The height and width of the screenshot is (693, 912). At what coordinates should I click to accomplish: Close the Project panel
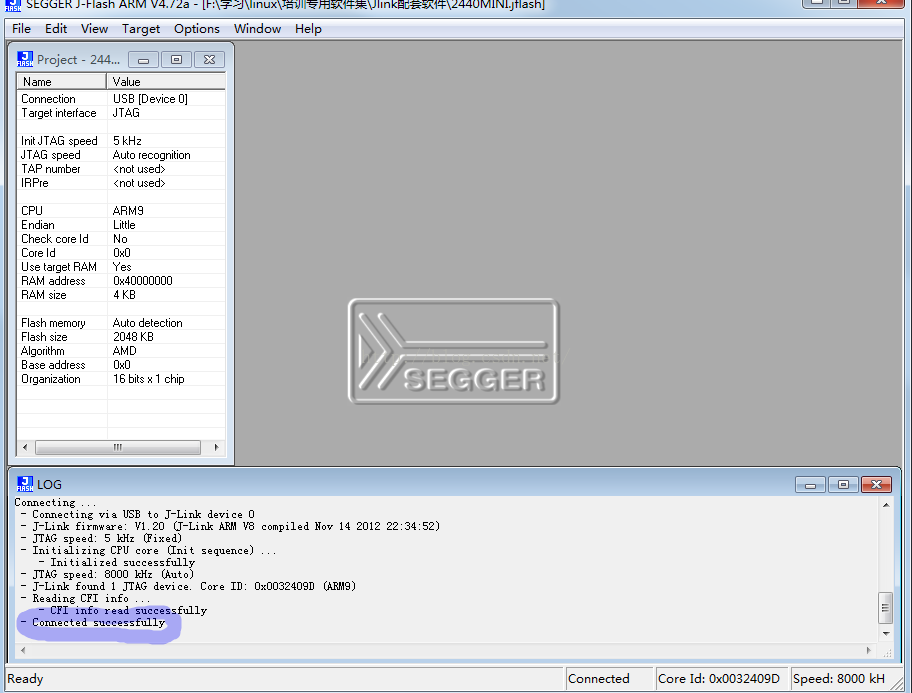pos(209,59)
